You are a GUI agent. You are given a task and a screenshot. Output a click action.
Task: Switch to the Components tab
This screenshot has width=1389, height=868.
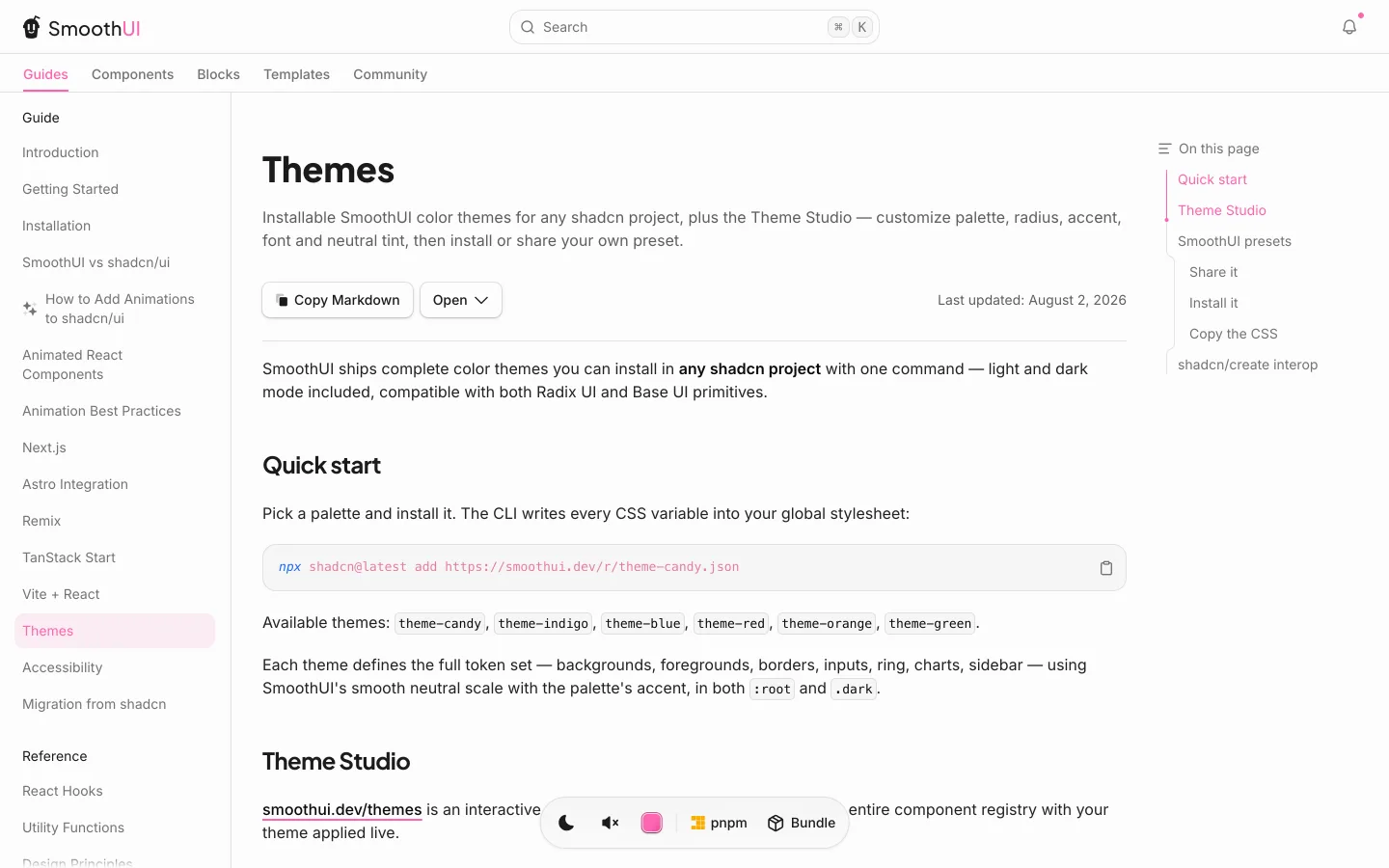(x=133, y=74)
